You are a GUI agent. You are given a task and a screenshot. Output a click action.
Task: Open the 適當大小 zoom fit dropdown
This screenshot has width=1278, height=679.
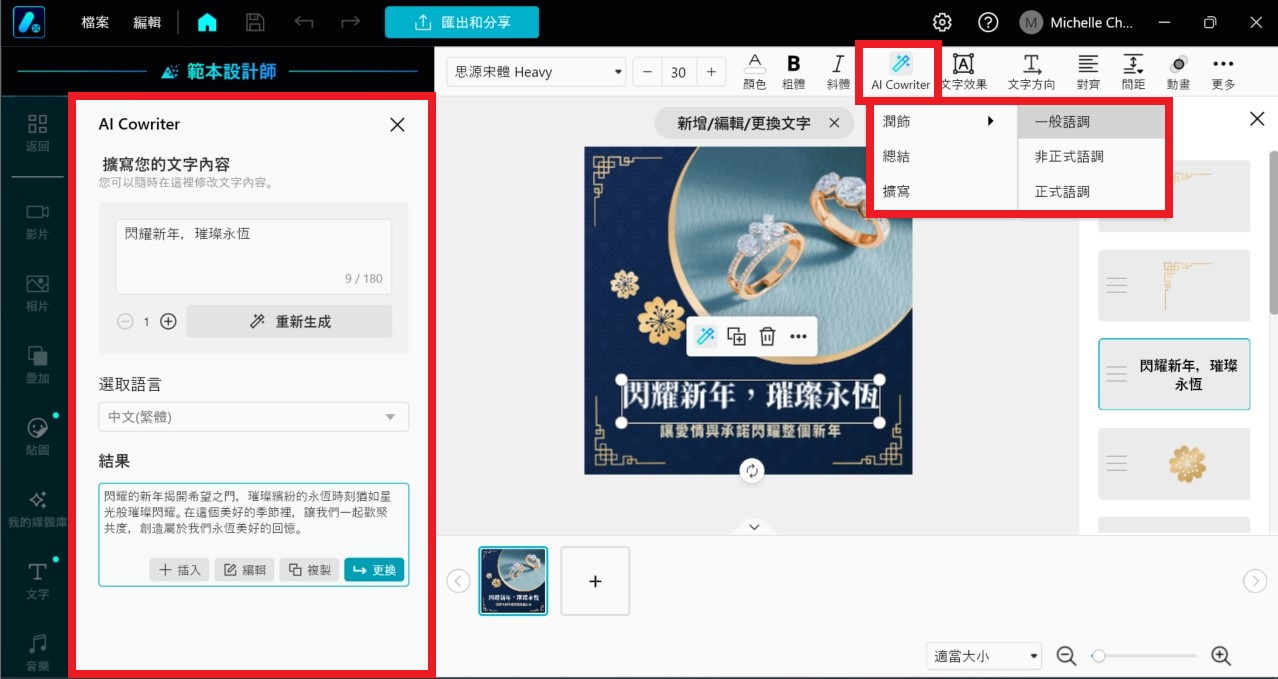tap(983, 655)
